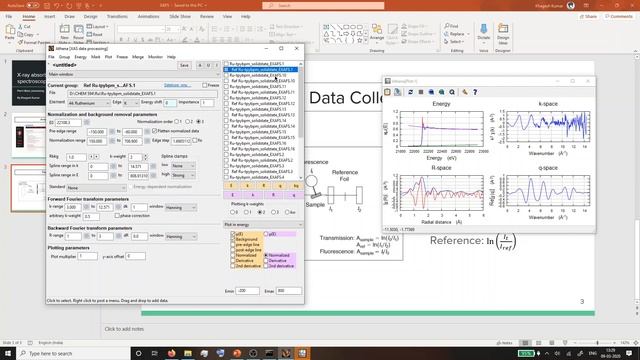This screenshot has width=640, height=360.
Task: Open Standard dropdown set to None
Action: click(x=97, y=188)
